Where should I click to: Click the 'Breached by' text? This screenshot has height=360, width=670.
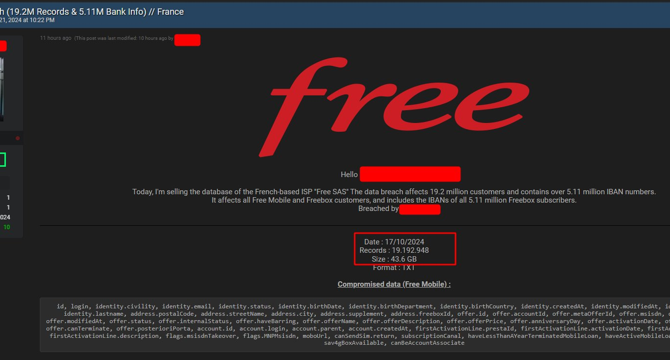[378, 209]
